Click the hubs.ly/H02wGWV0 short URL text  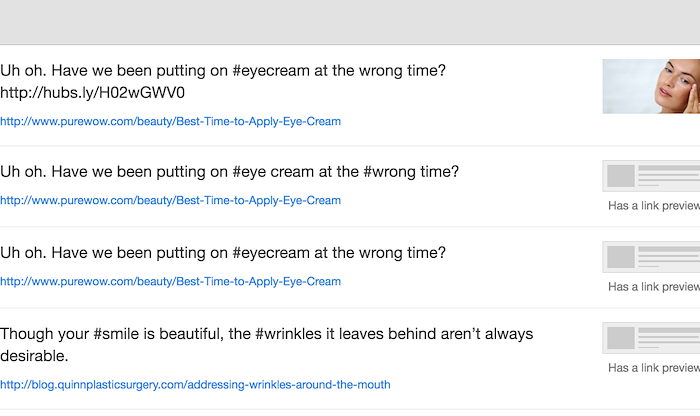[92, 92]
